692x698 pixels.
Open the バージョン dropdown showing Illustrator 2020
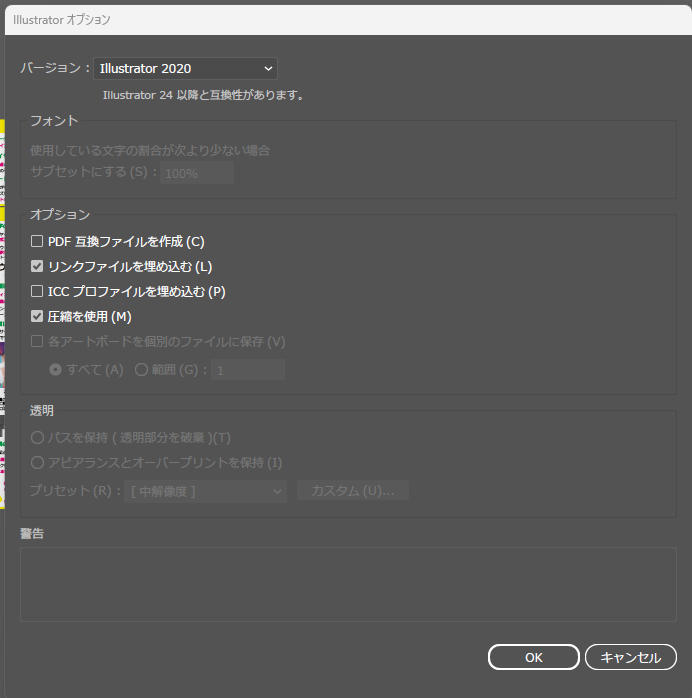click(185, 68)
